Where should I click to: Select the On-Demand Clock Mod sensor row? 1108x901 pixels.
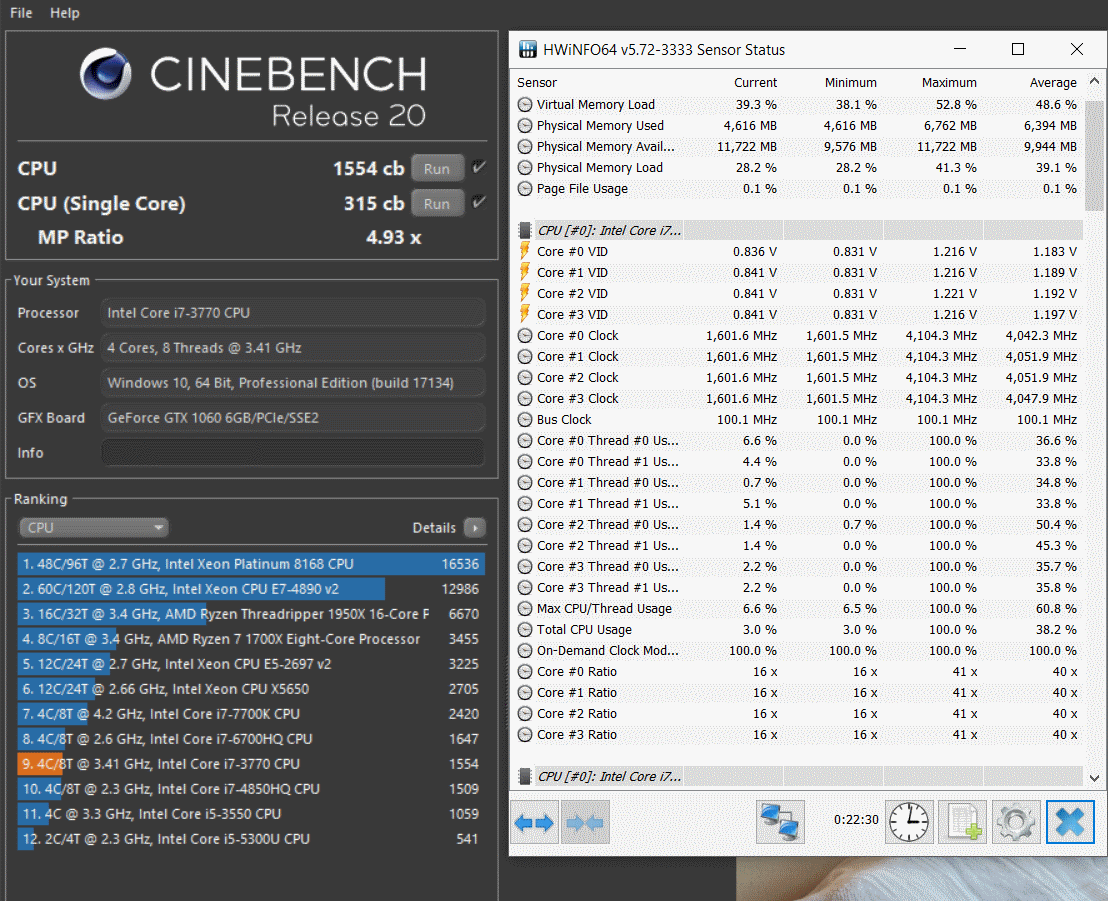coord(799,651)
